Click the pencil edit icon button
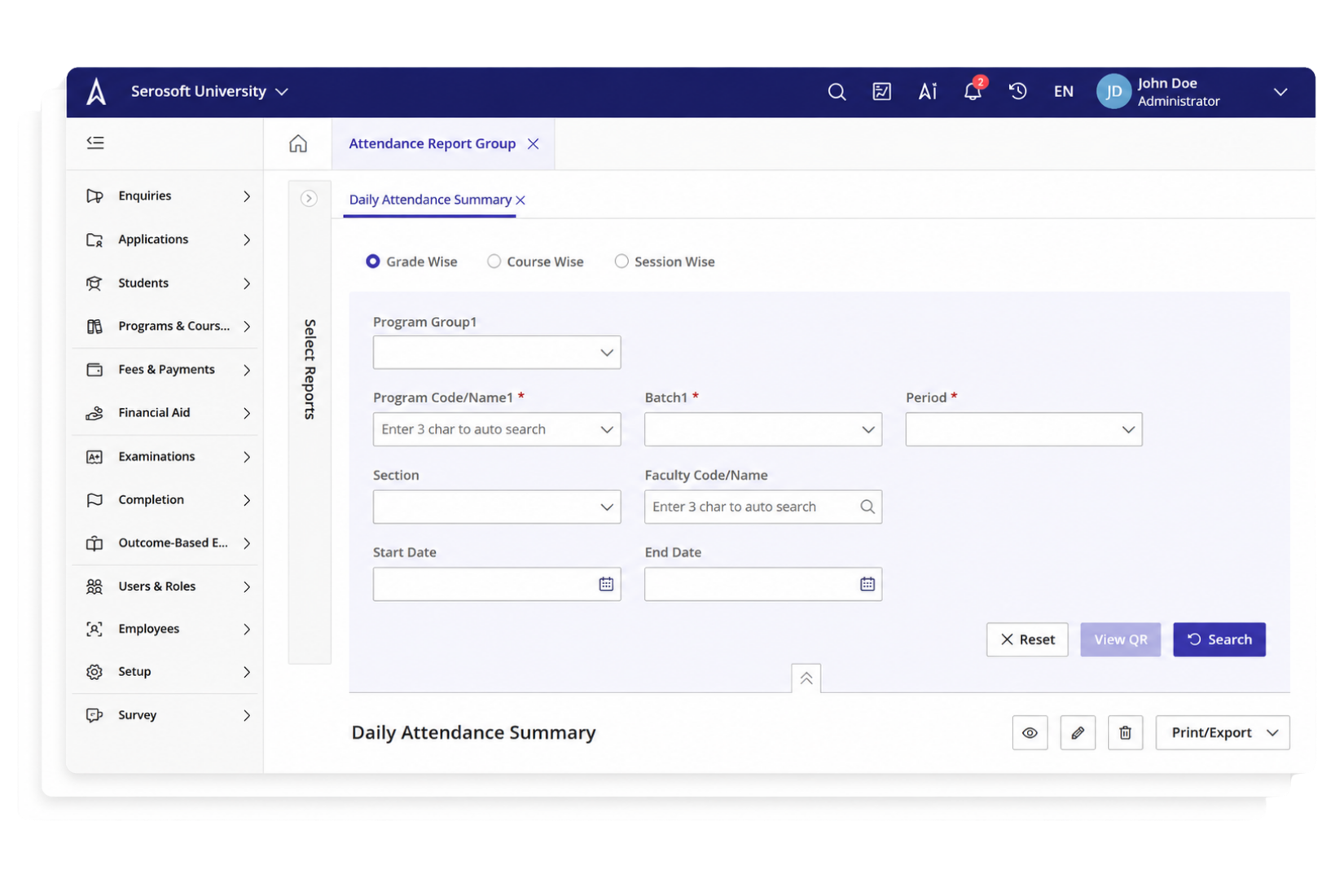 (x=1078, y=732)
